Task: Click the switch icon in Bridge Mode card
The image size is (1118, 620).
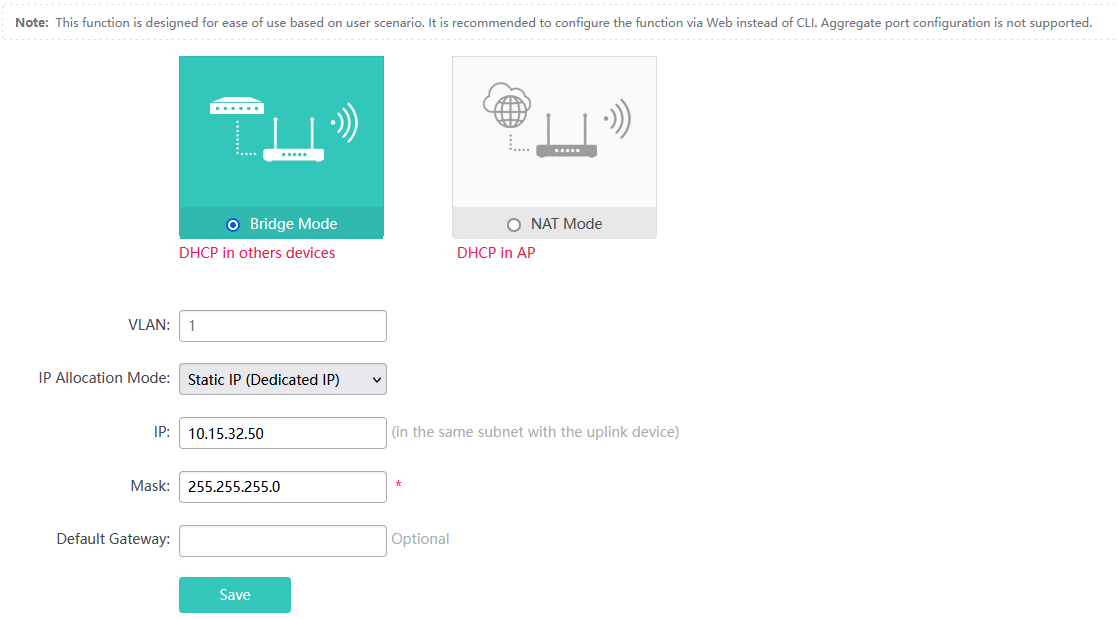Action: tap(237, 106)
